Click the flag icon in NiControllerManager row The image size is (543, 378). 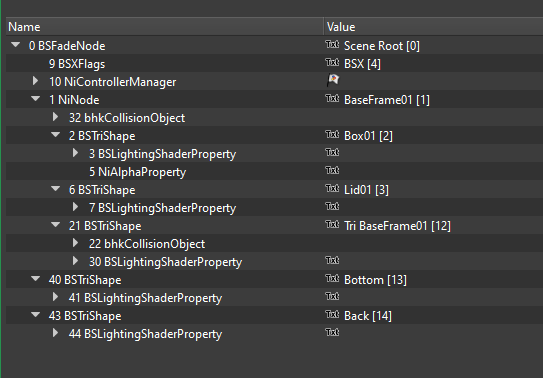pyautogui.click(x=333, y=80)
